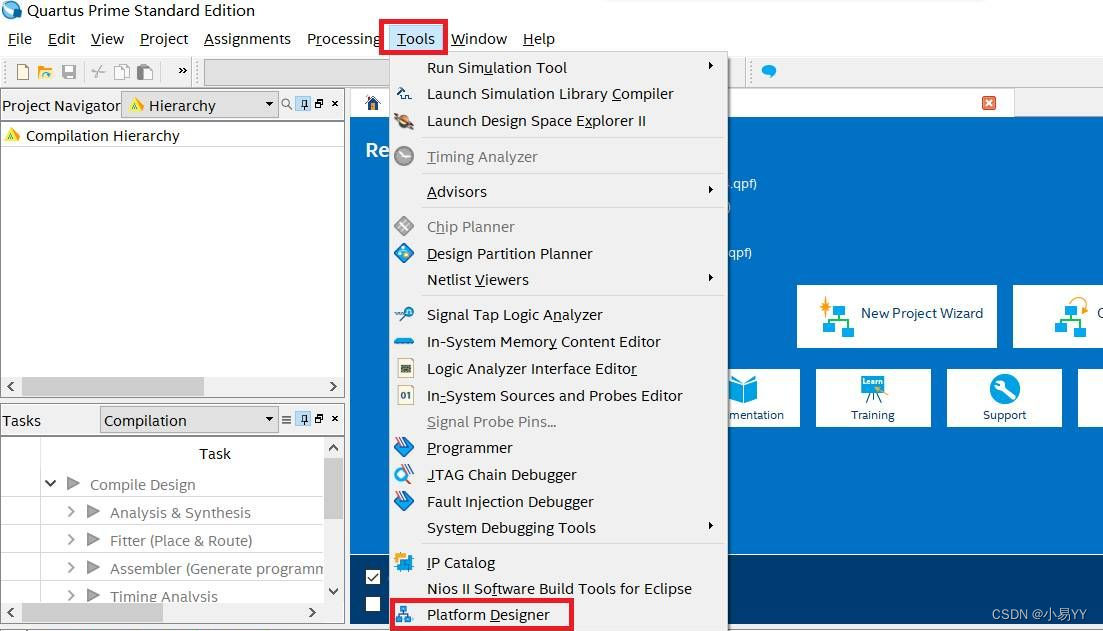The image size is (1103, 631).
Task: Expand the Assembler task row
Action: click(x=71, y=567)
